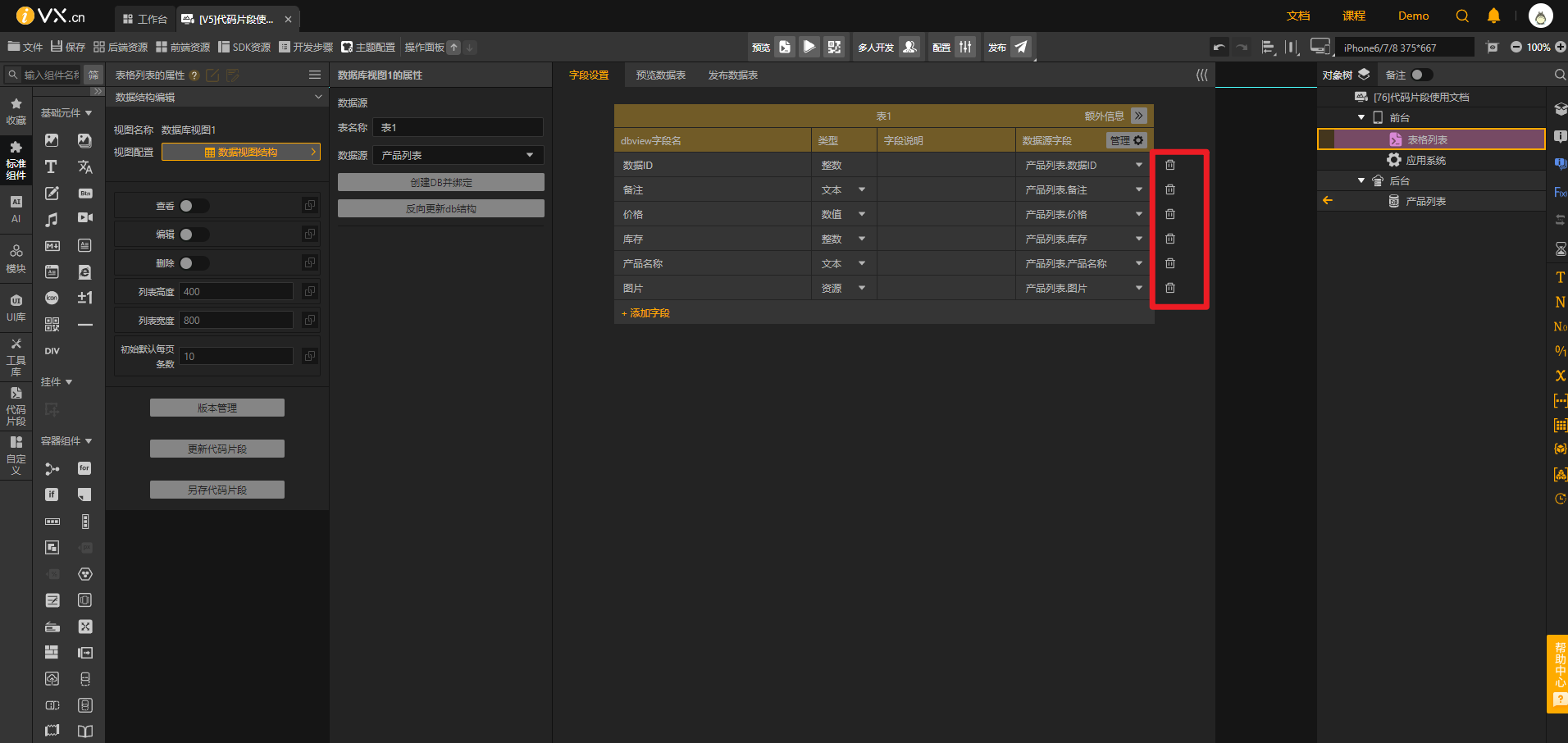Add the image component from 基础元件
This screenshot has width=1568, height=743.
(x=52, y=140)
